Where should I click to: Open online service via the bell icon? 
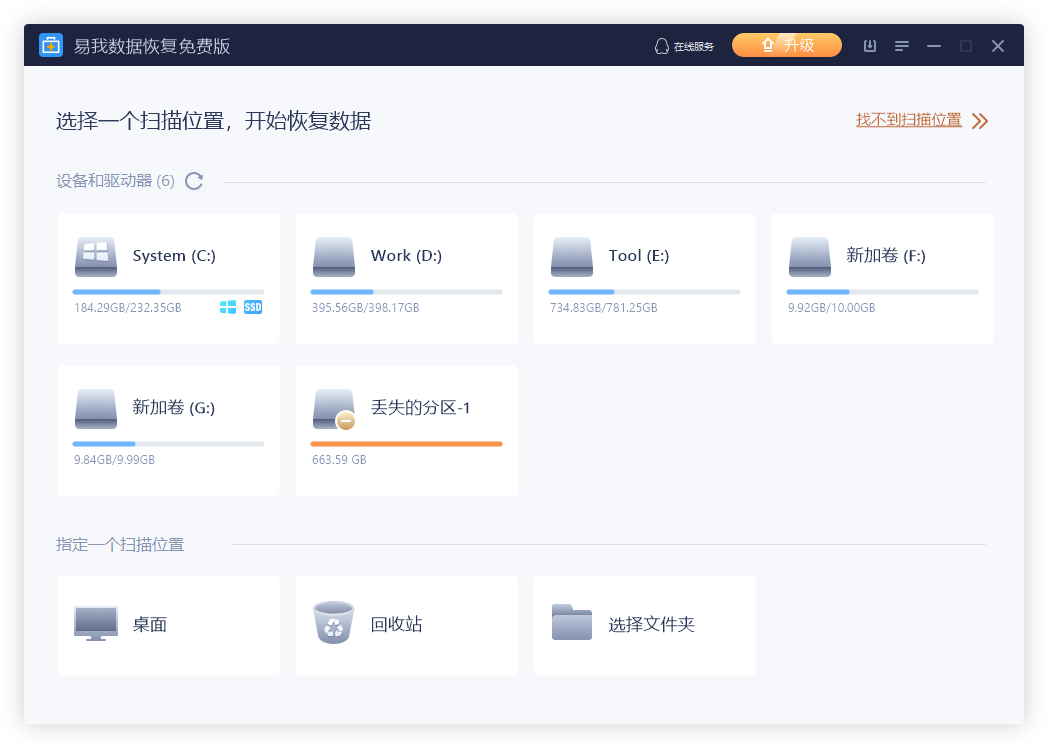(x=683, y=45)
